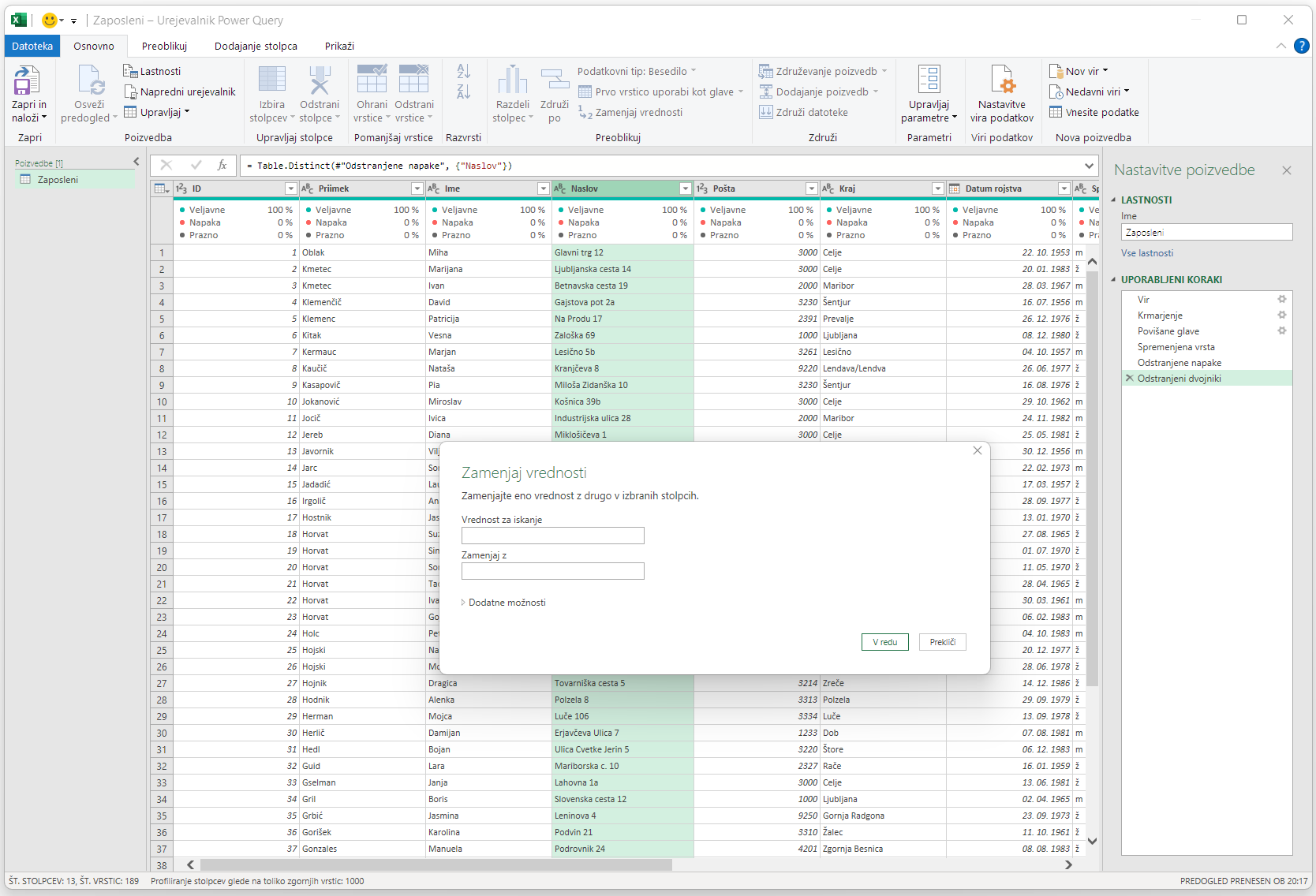Click the Zapri in naloži icon
Screen dimensions: 1316x896
click(27, 80)
